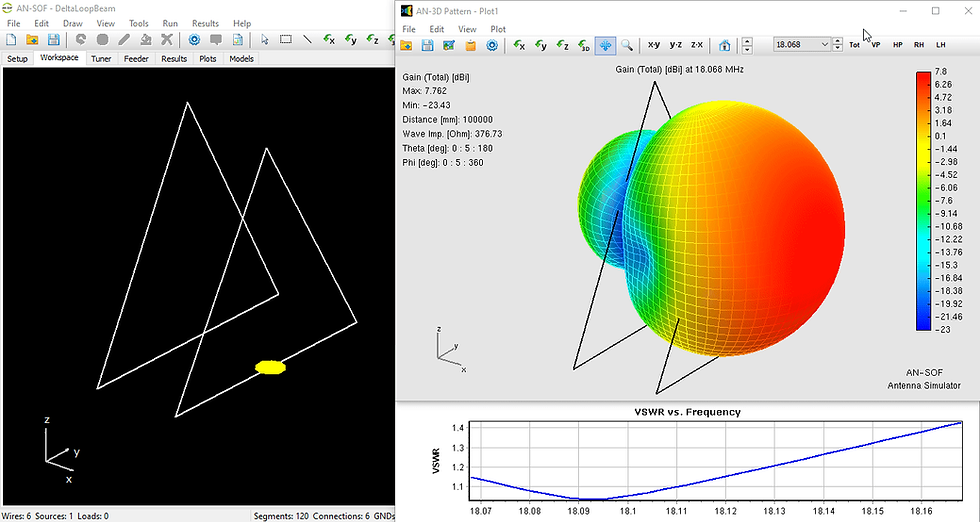Open View menu in AN-3D Pattern window
This screenshot has height=522, width=980.
pos(467,29)
